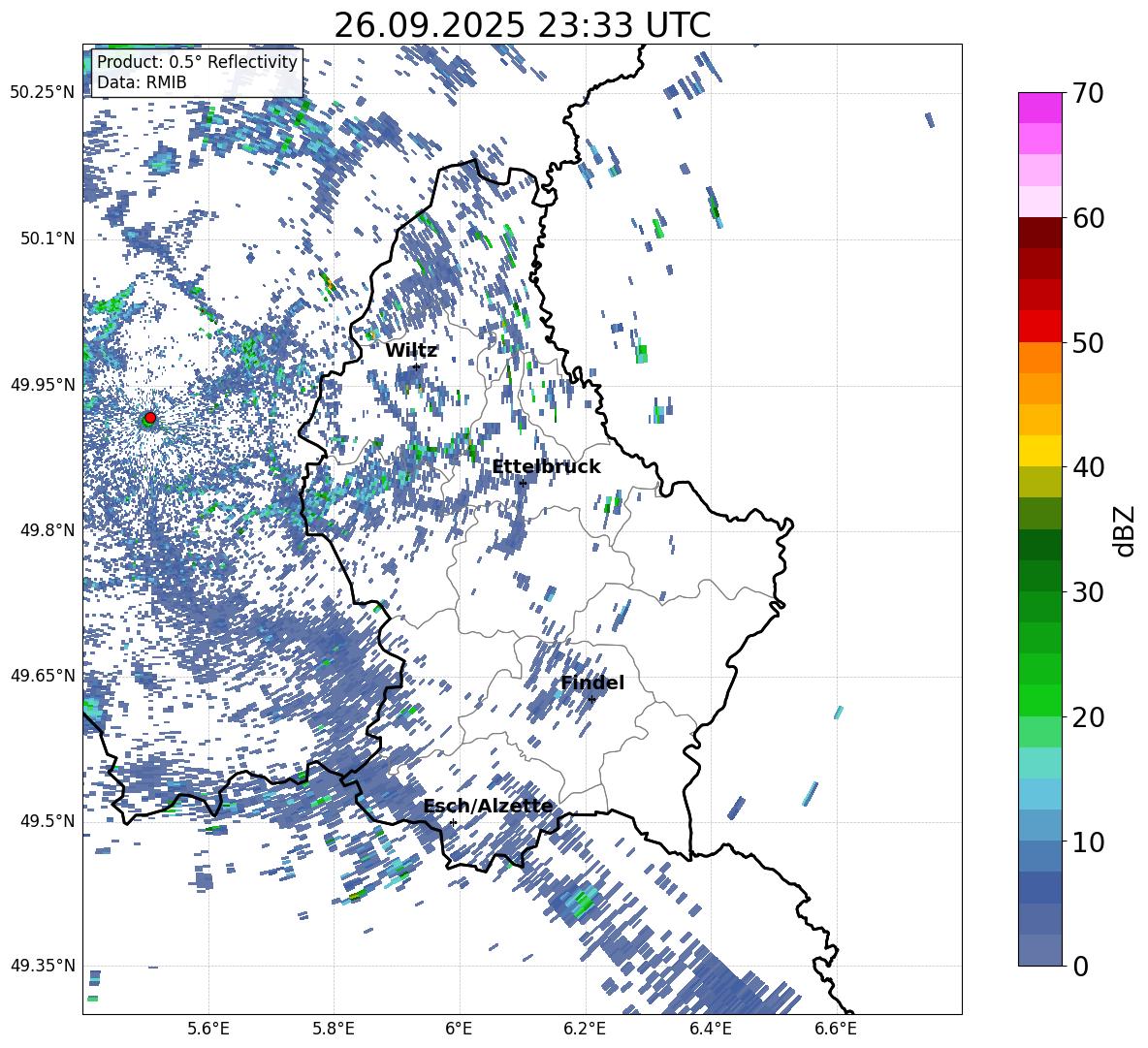Image resolution: width=1148 pixels, height=1048 pixels.
Task: Click the 6.6°E longitude label
Action: pyautogui.click(x=836, y=1029)
